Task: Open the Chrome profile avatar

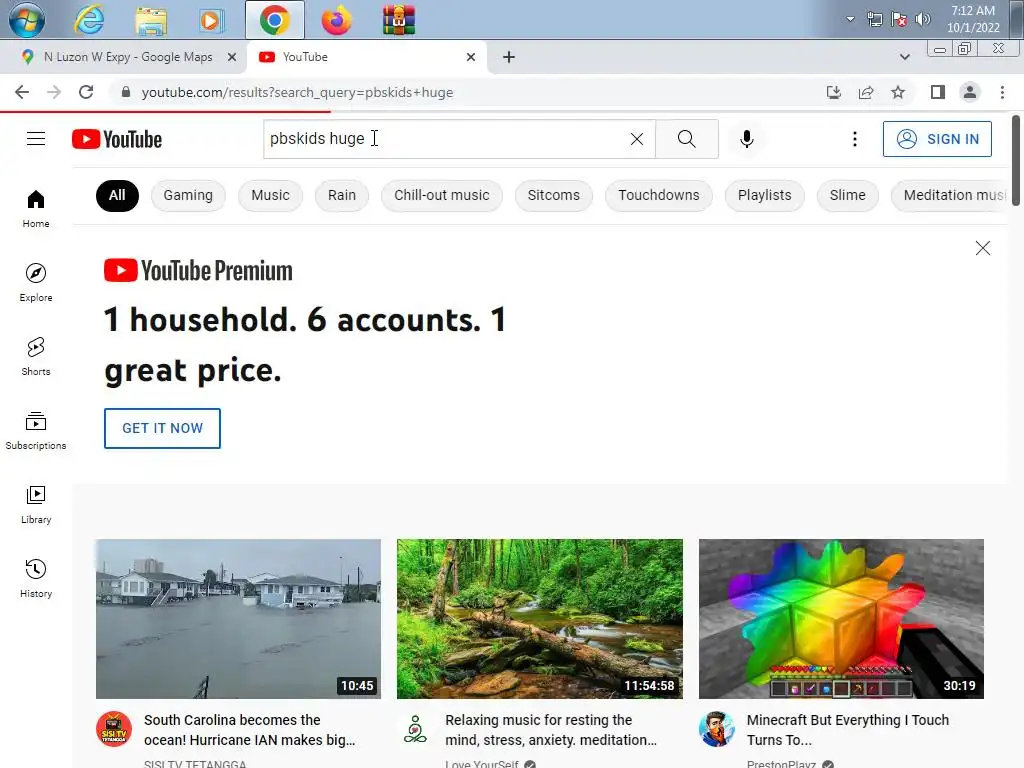Action: tap(970, 92)
